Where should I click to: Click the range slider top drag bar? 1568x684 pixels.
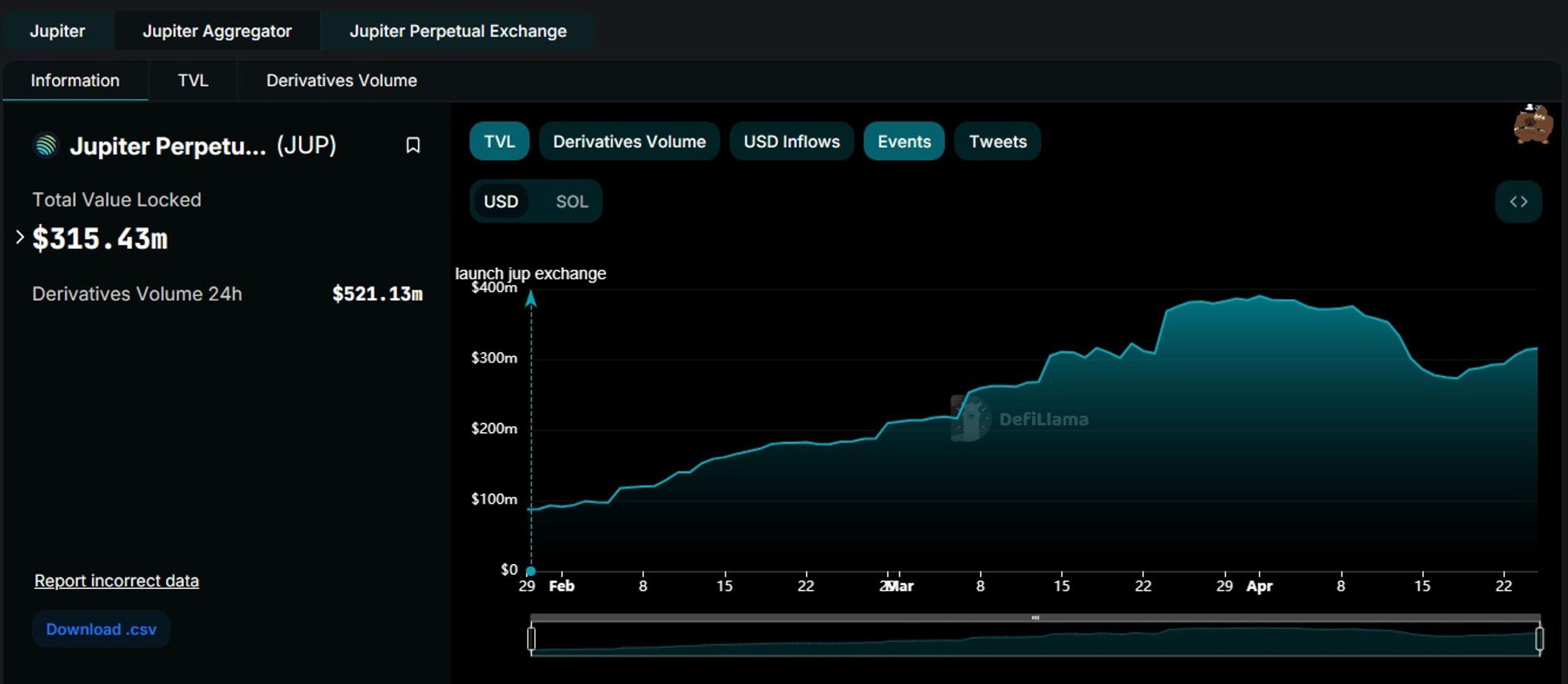coord(1035,618)
